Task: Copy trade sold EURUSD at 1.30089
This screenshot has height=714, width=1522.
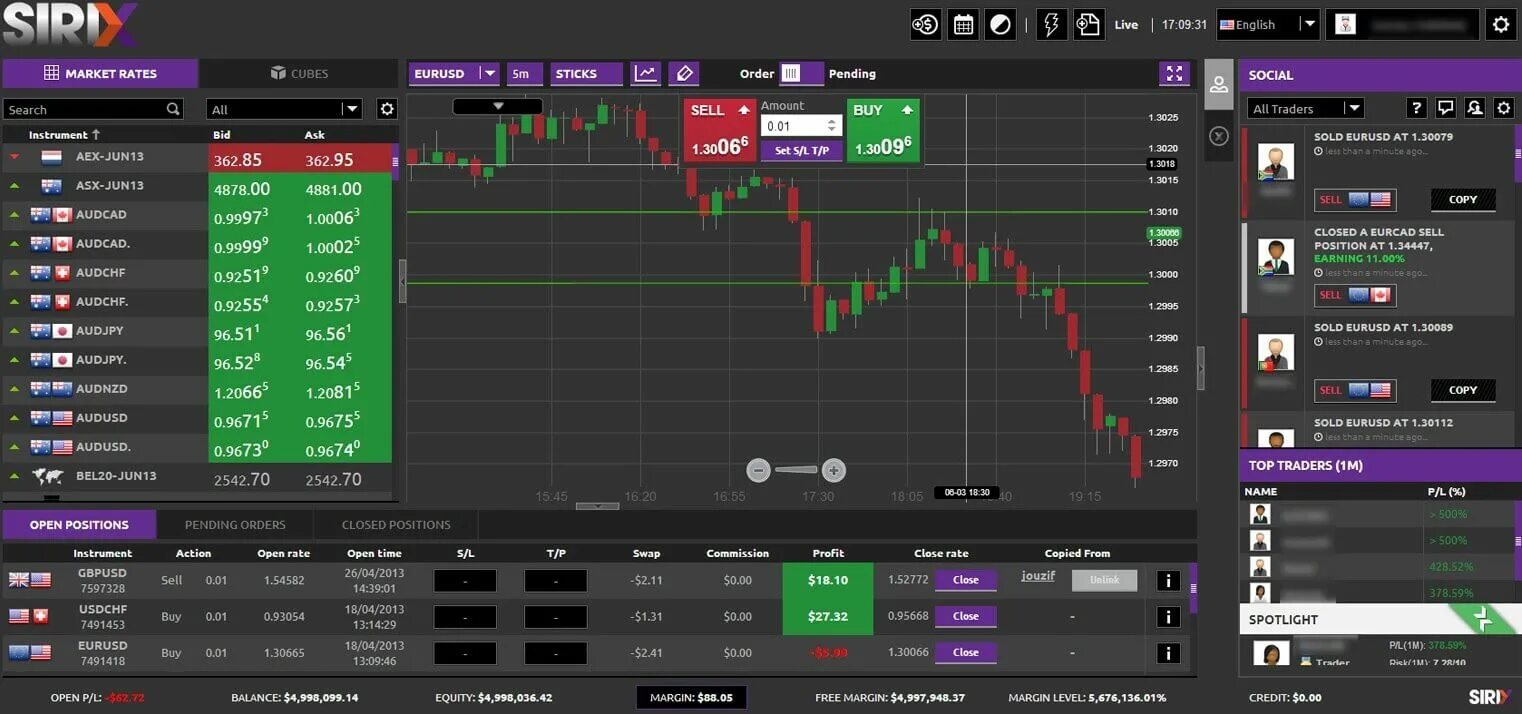Action: pos(1463,390)
